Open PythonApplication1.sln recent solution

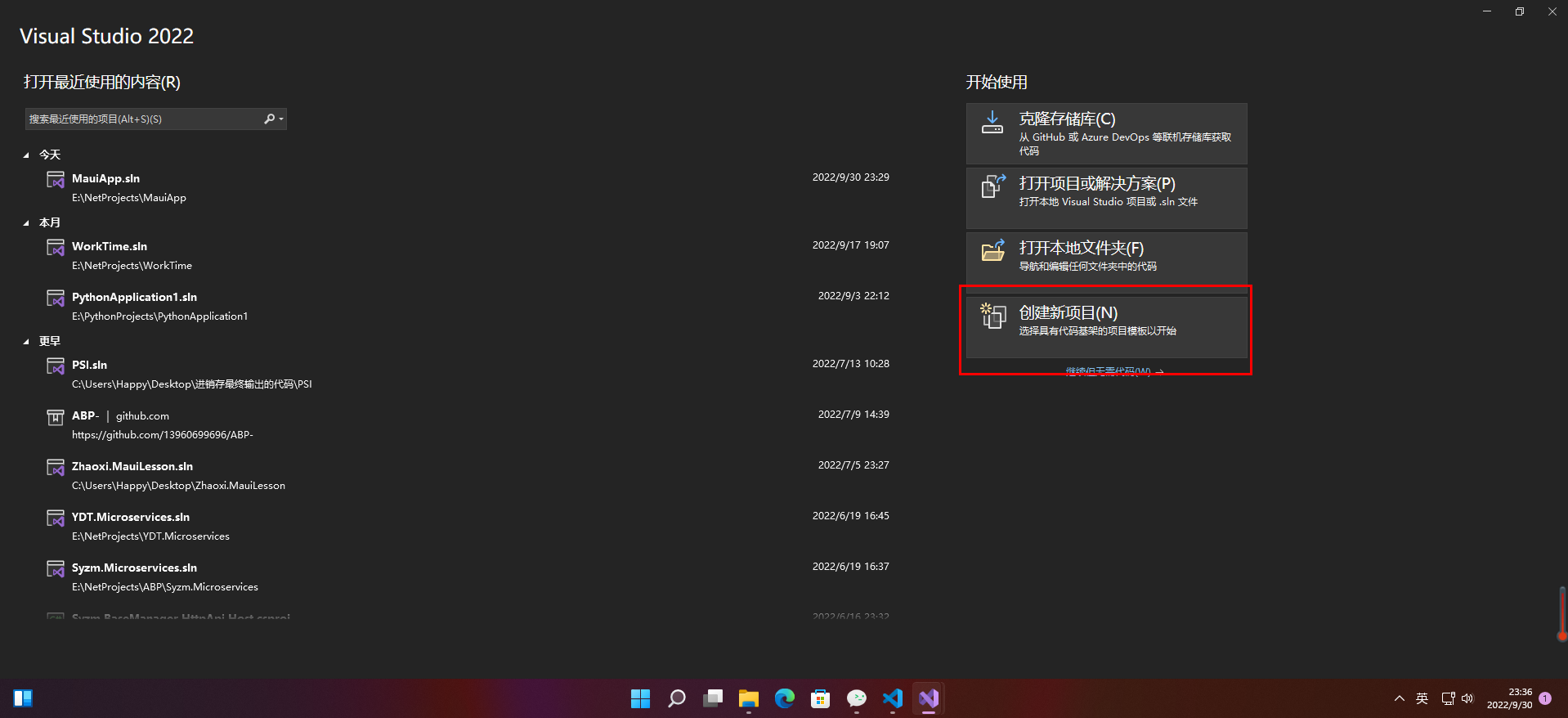click(x=468, y=306)
